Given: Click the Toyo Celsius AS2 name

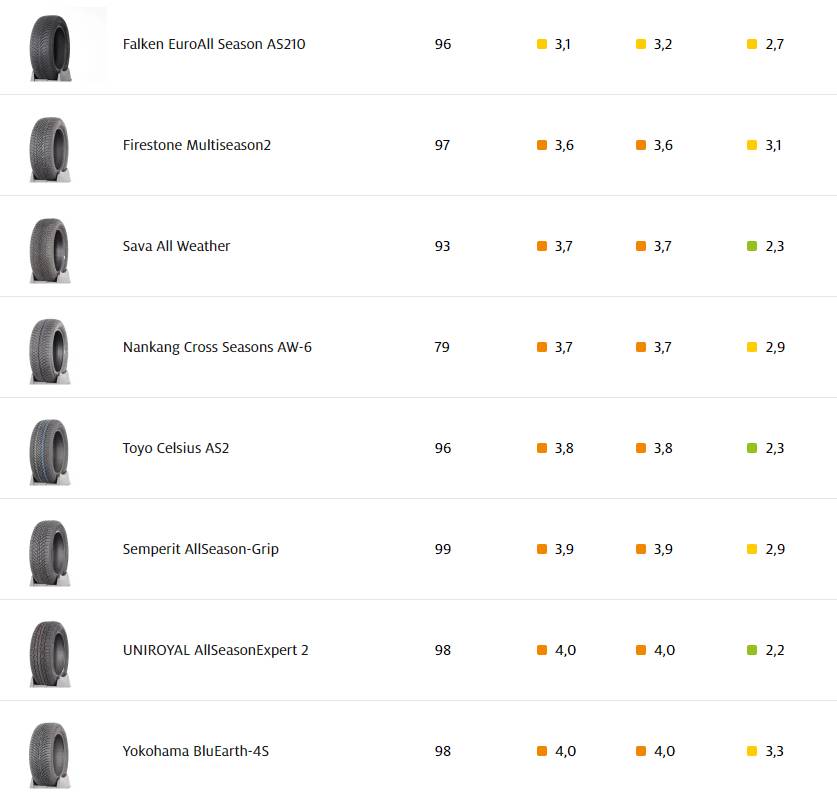Looking at the screenshot, I should [x=176, y=449].
